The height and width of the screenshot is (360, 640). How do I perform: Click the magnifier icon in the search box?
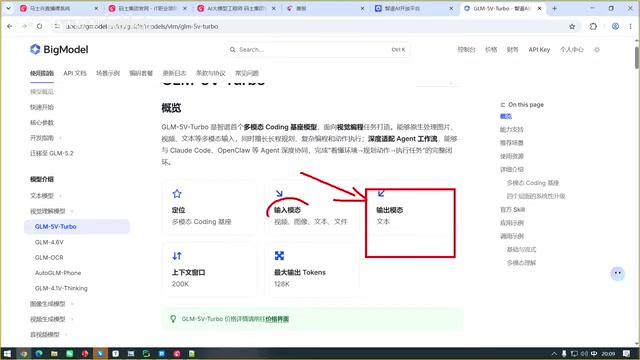point(232,49)
